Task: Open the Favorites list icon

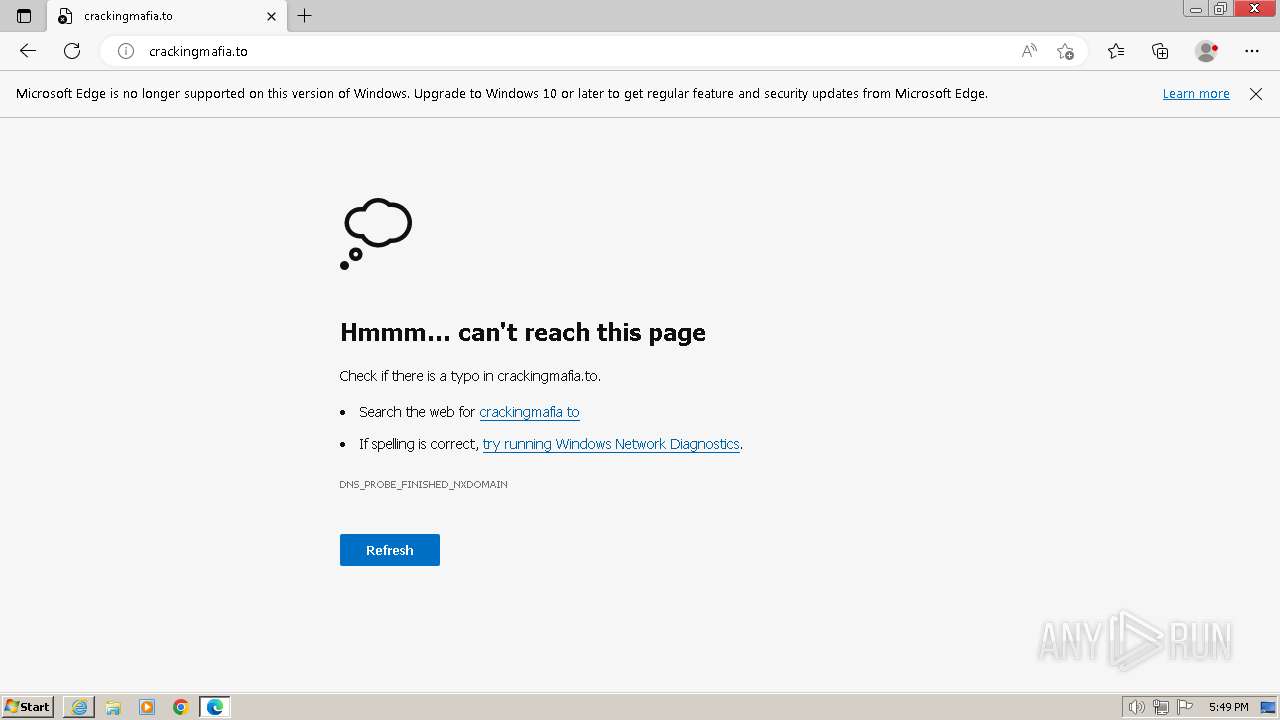Action: coord(1116,51)
